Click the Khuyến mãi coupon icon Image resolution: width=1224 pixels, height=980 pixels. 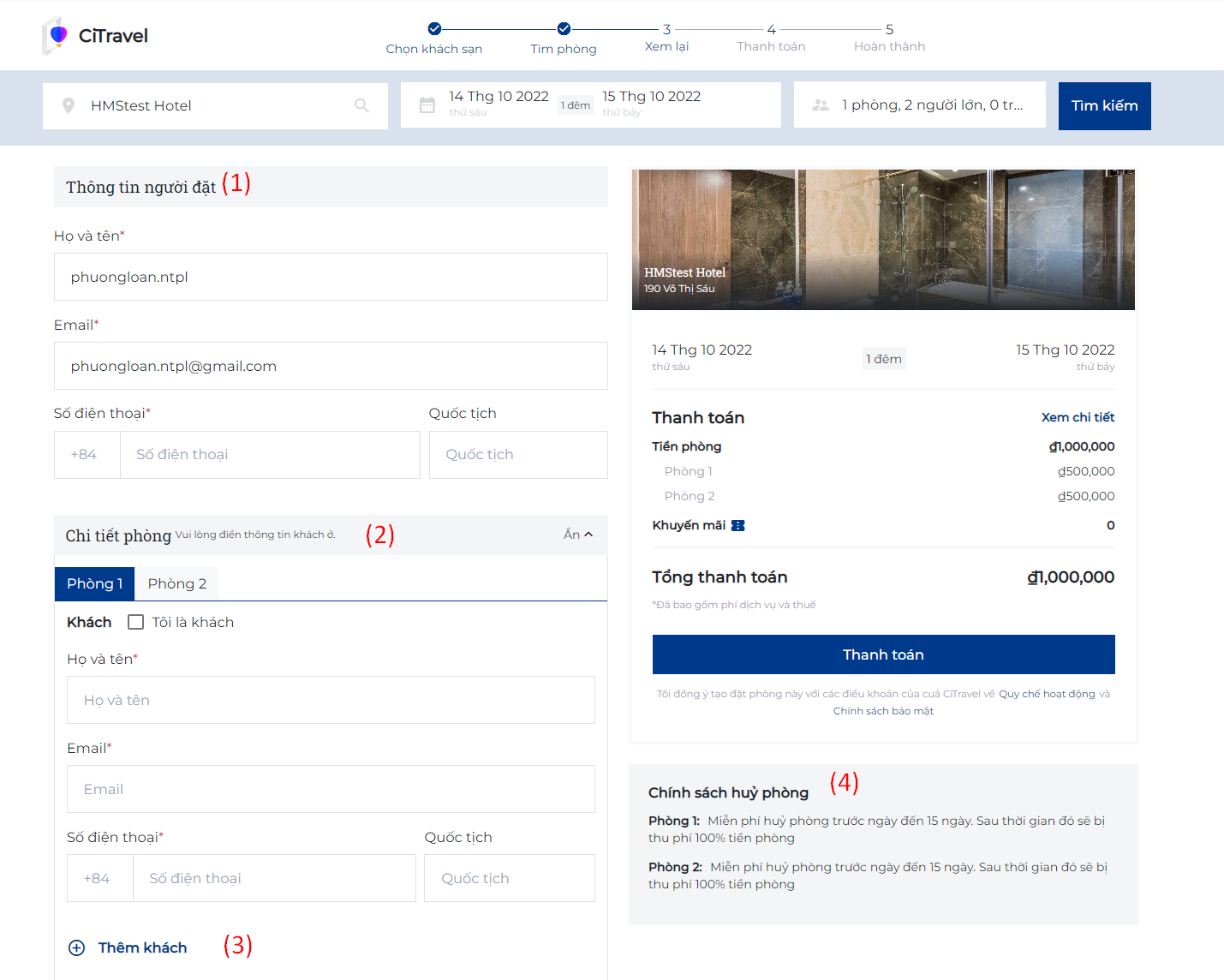(737, 525)
